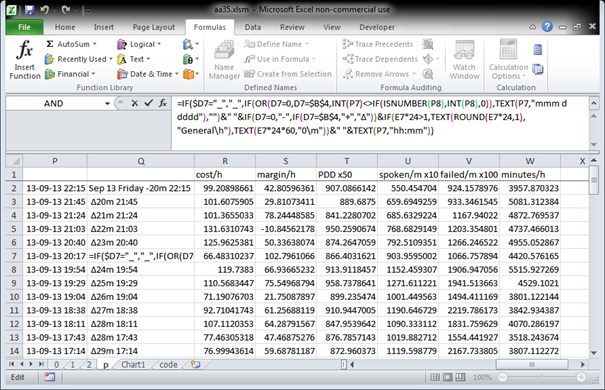This screenshot has width=605, height=390.
Task: Open the Financial functions list
Action: [x=70, y=74]
